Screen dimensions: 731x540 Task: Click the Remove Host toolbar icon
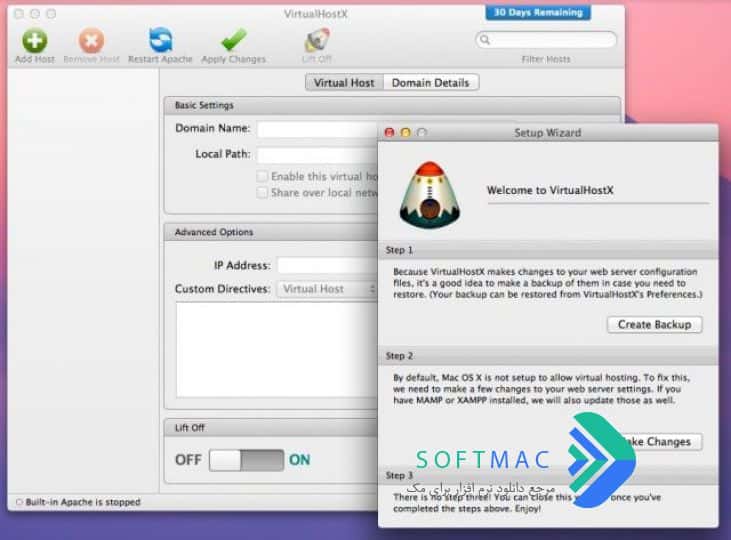coord(91,41)
